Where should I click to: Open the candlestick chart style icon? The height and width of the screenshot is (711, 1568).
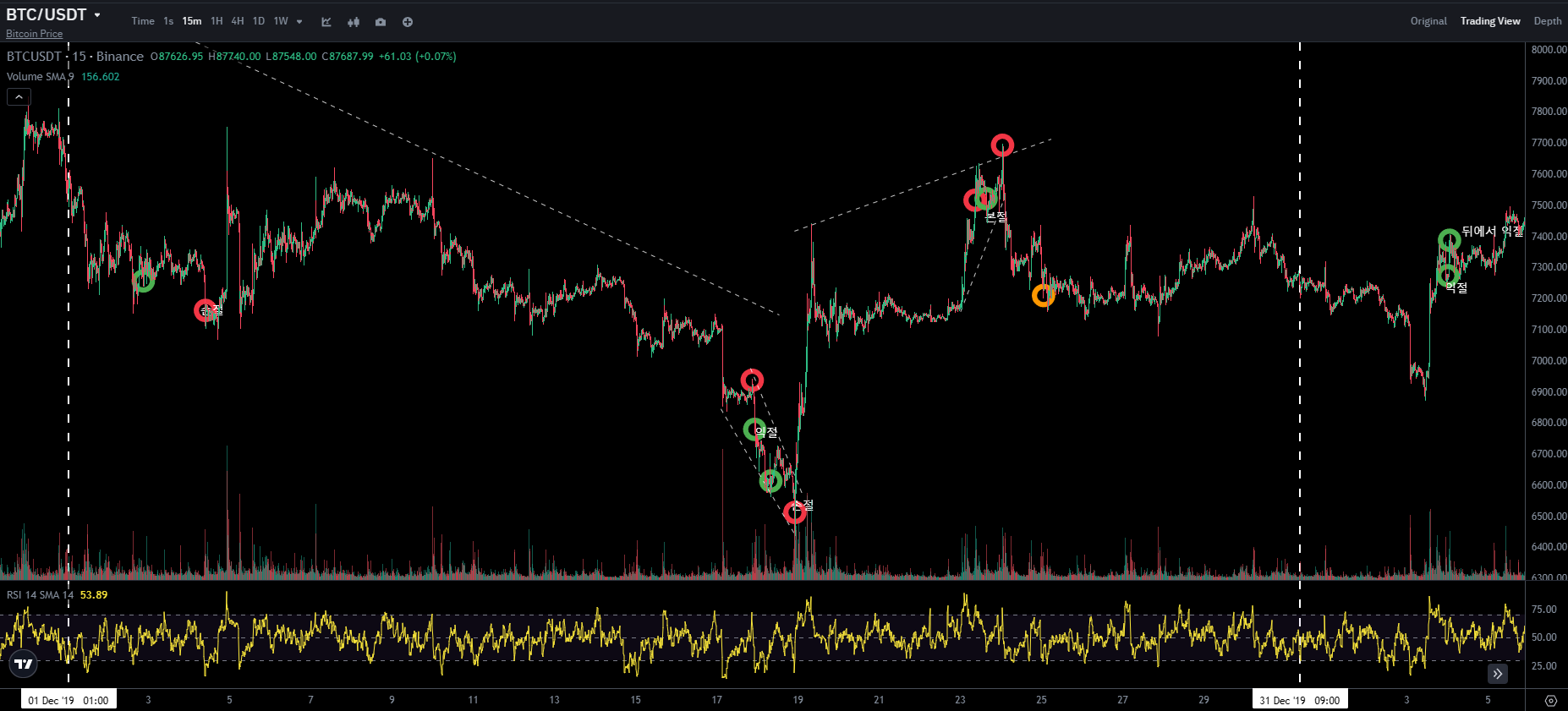click(x=354, y=22)
